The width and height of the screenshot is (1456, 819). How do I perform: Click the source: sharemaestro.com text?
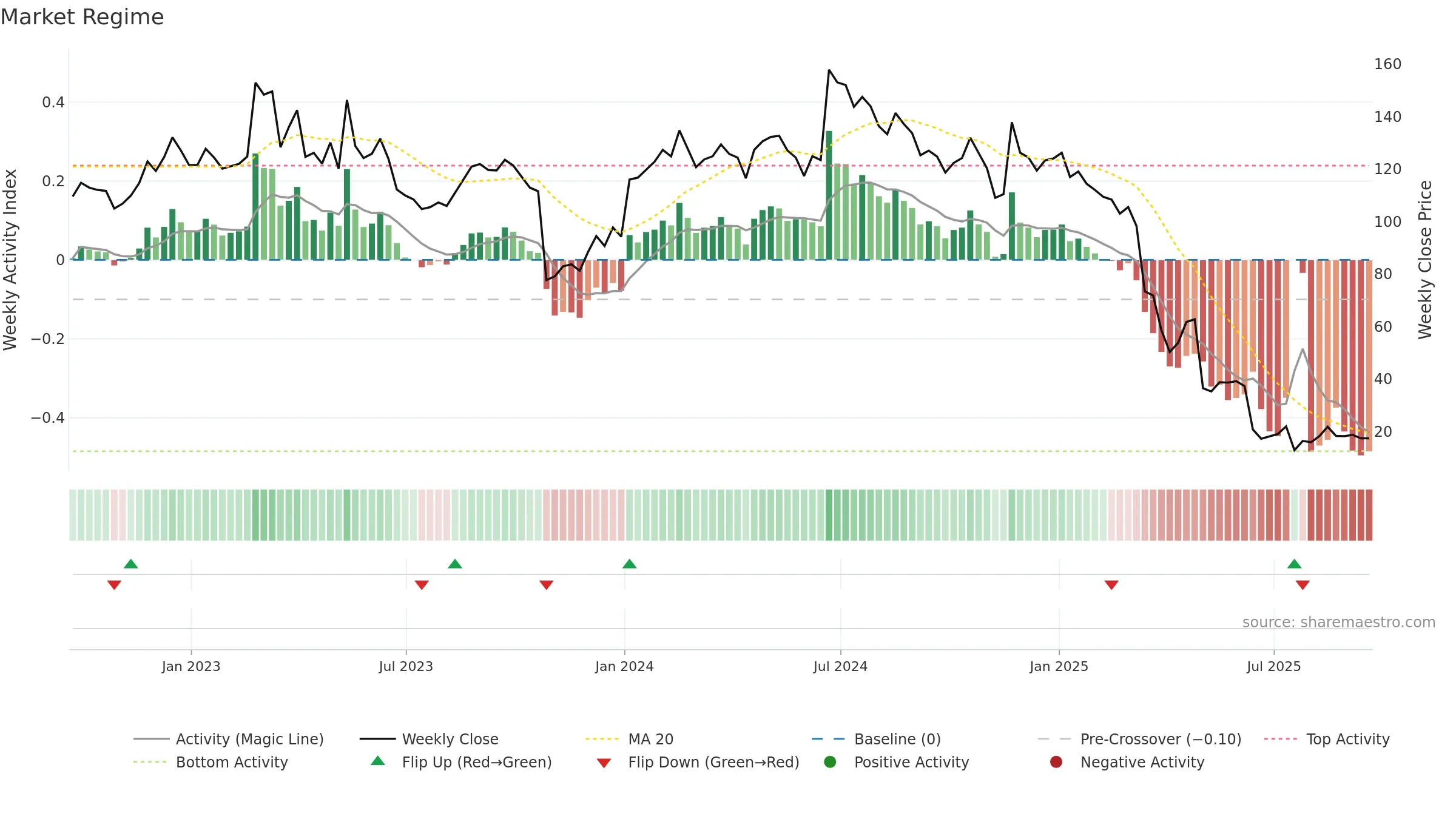pos(1339,622)
